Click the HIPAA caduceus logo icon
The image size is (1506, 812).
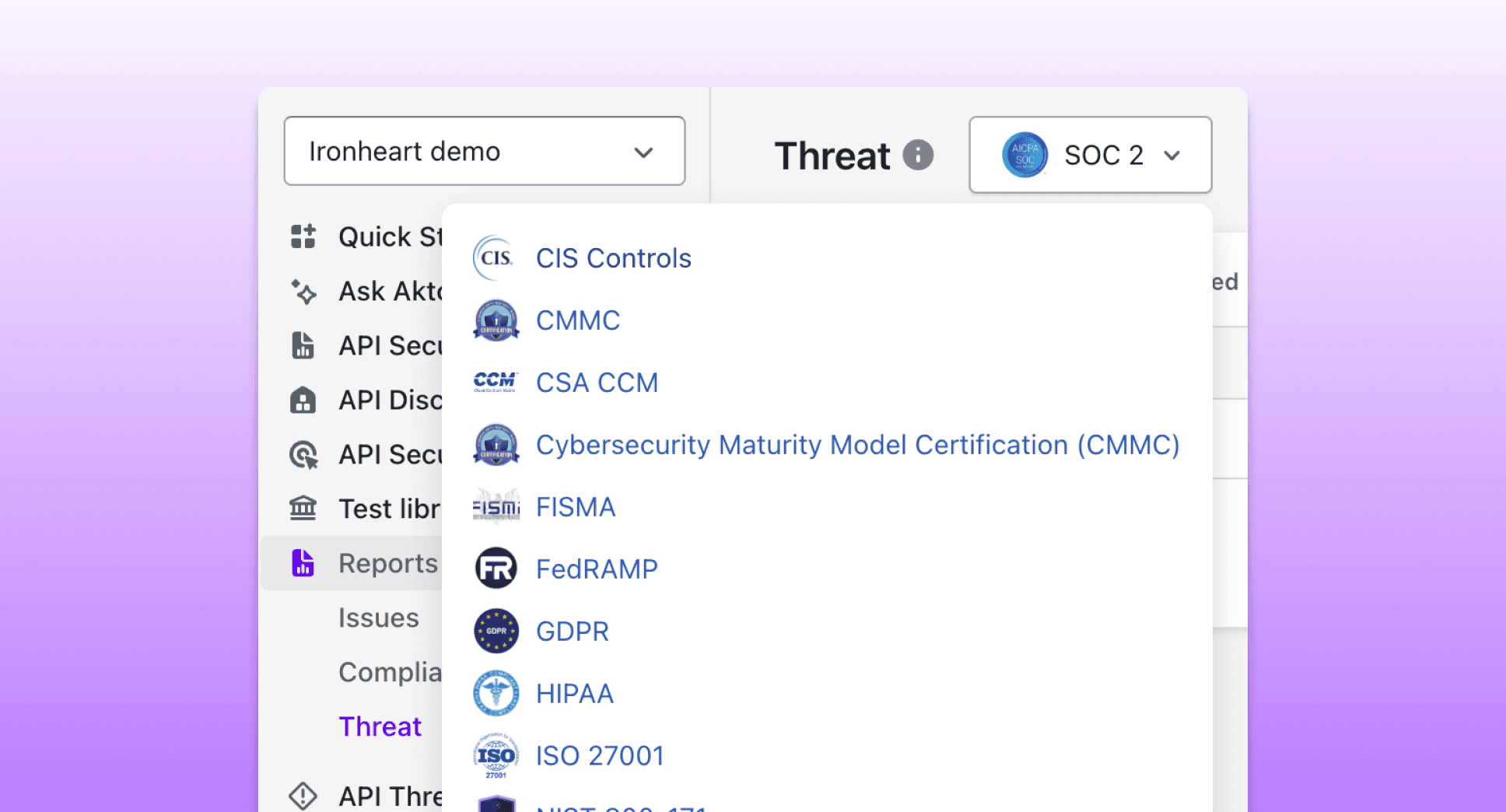click(496, 694)
